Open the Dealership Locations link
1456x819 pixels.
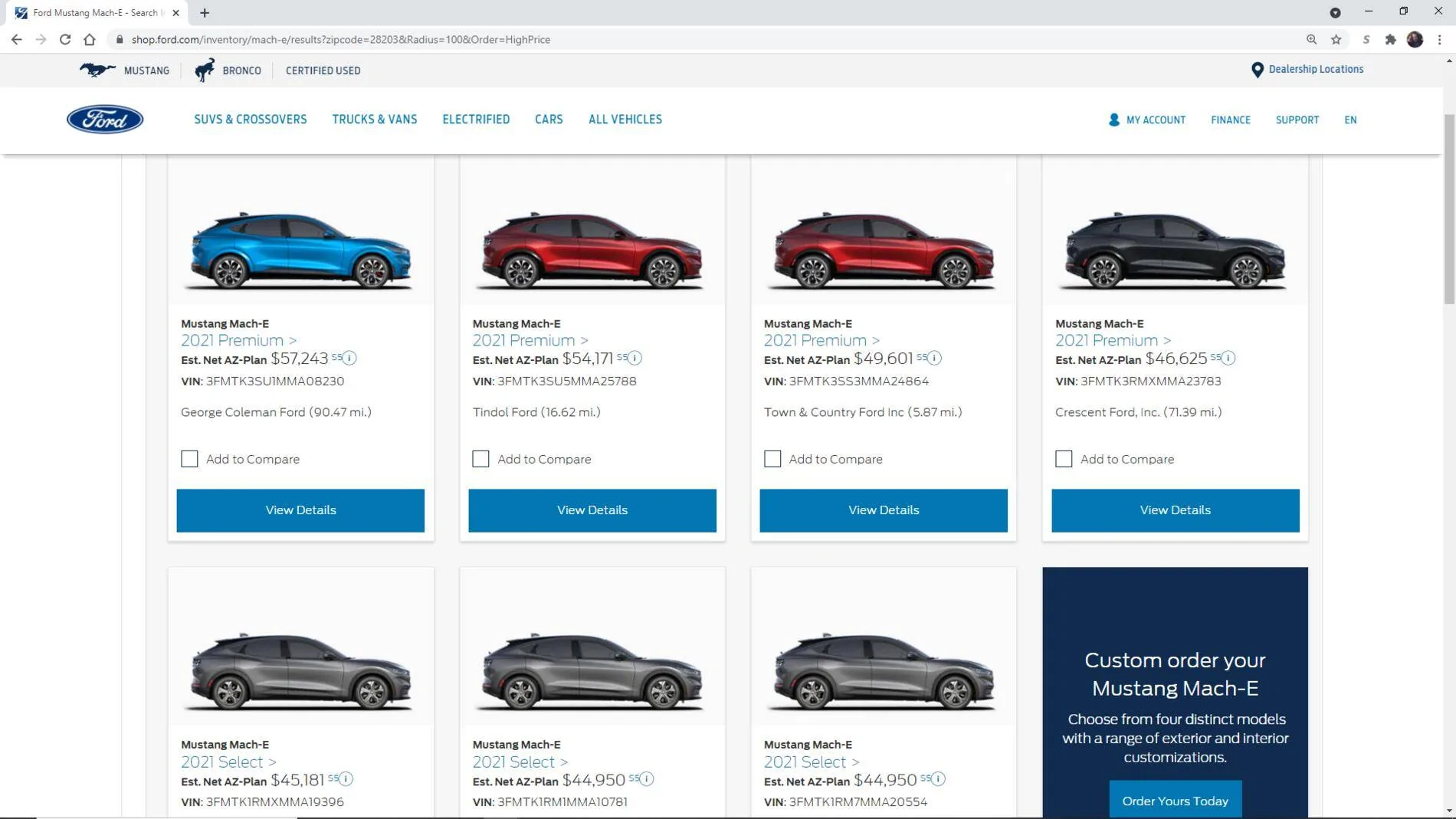pos(1316,69)
